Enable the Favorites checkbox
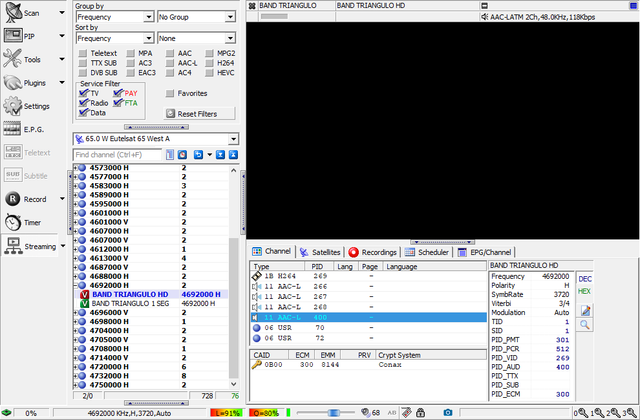640x420 pixels. [x=170, y=93]
